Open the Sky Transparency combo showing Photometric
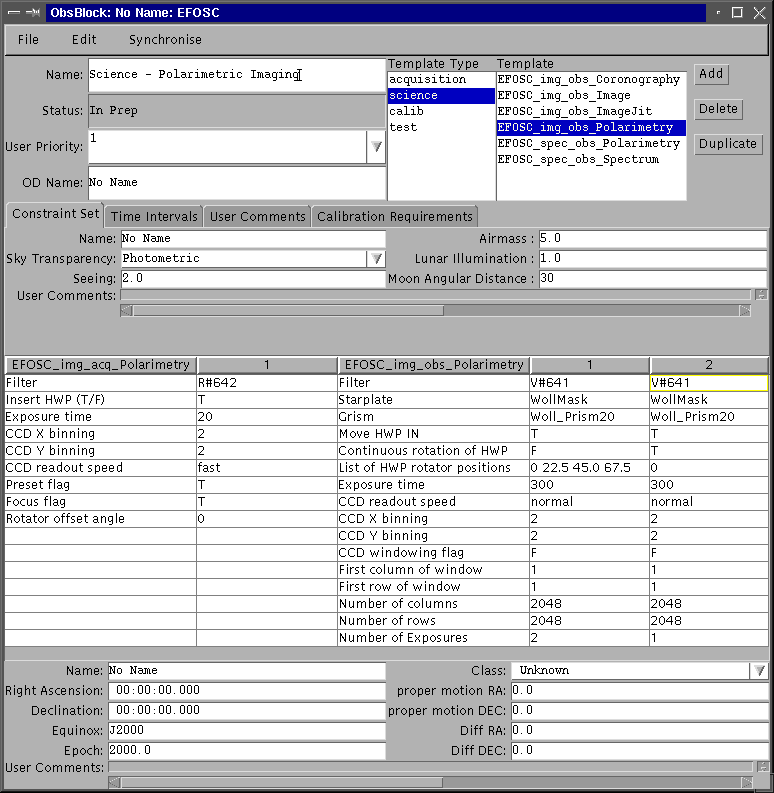This screenshot has height=793, width=774. coord(253,258)
